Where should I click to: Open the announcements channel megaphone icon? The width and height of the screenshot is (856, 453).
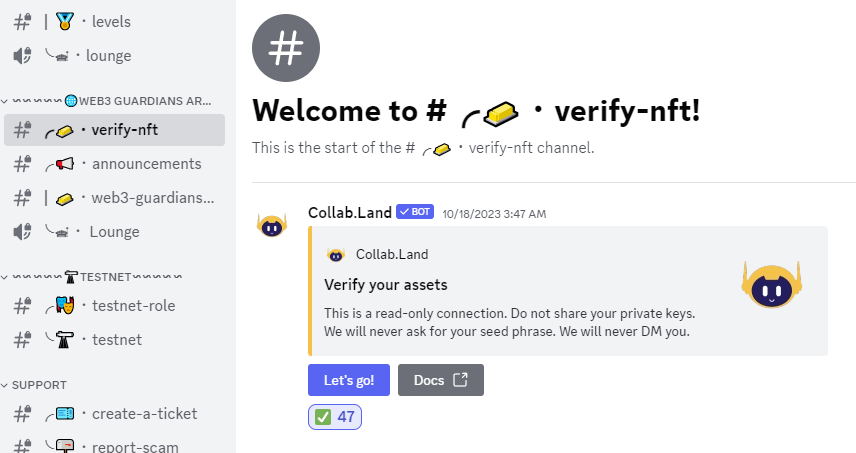[x=63, y=164]
